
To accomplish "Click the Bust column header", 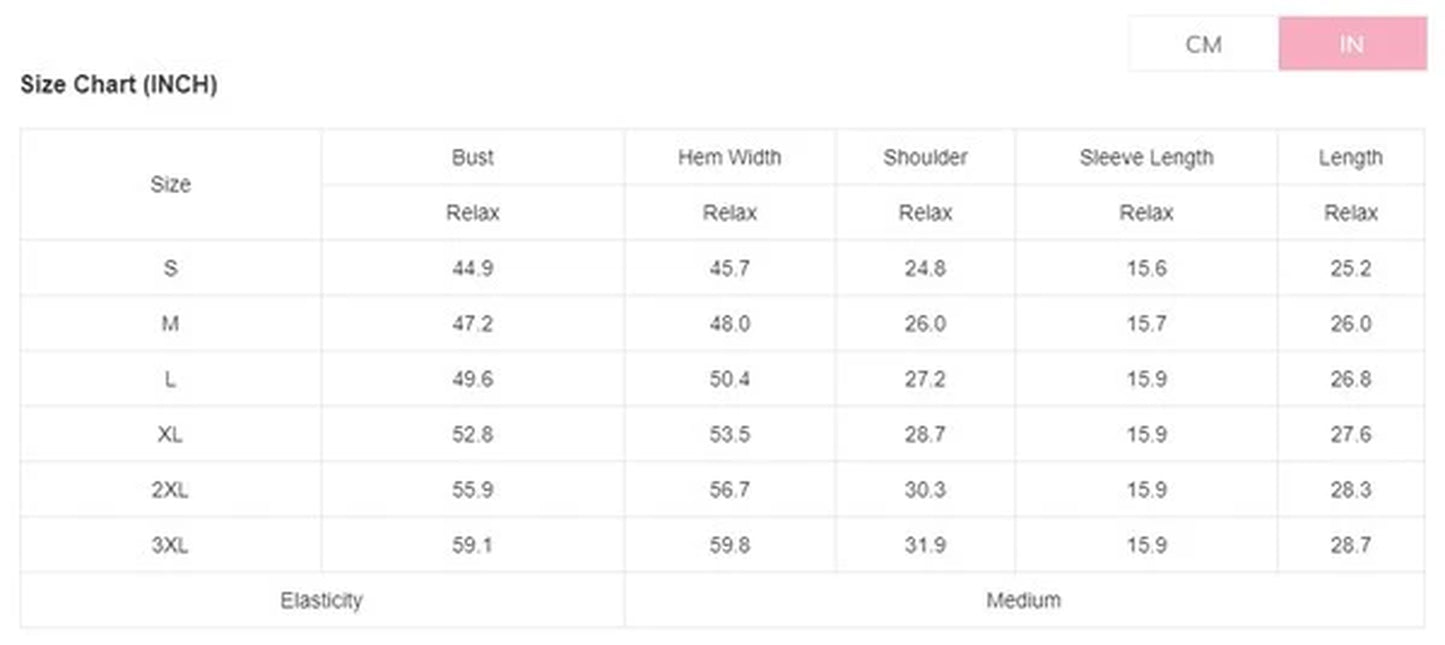I will click(x=472, y=157).
